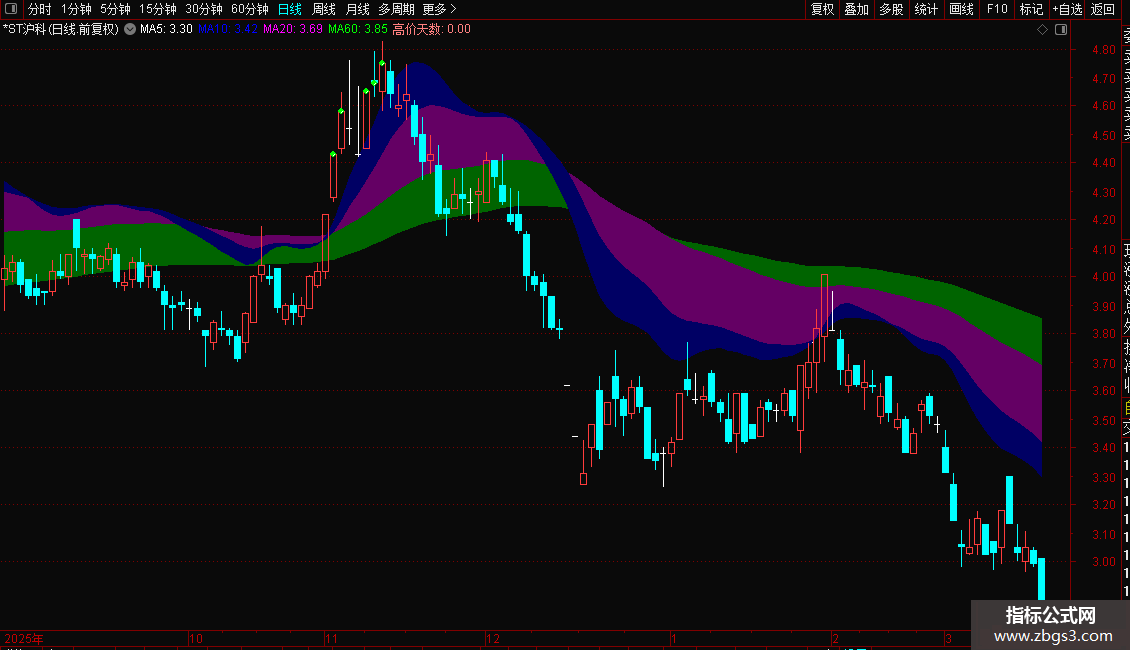Switch to 30分钟 period
This screenshot has width=1130, height=650.
[204, 9]
